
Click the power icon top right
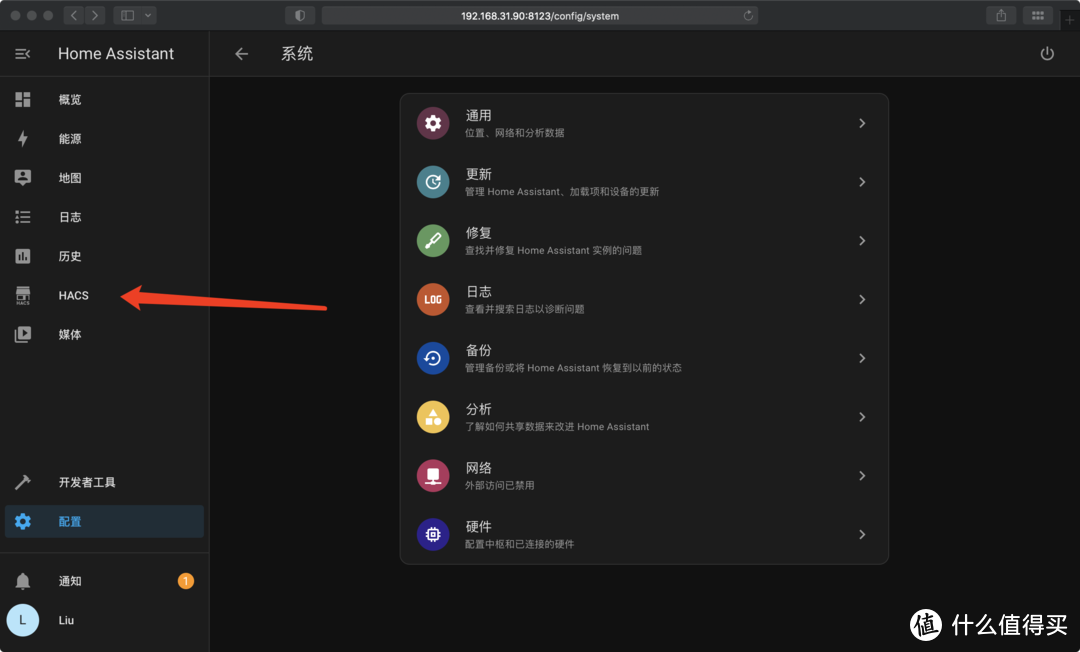click(1046, 53)
